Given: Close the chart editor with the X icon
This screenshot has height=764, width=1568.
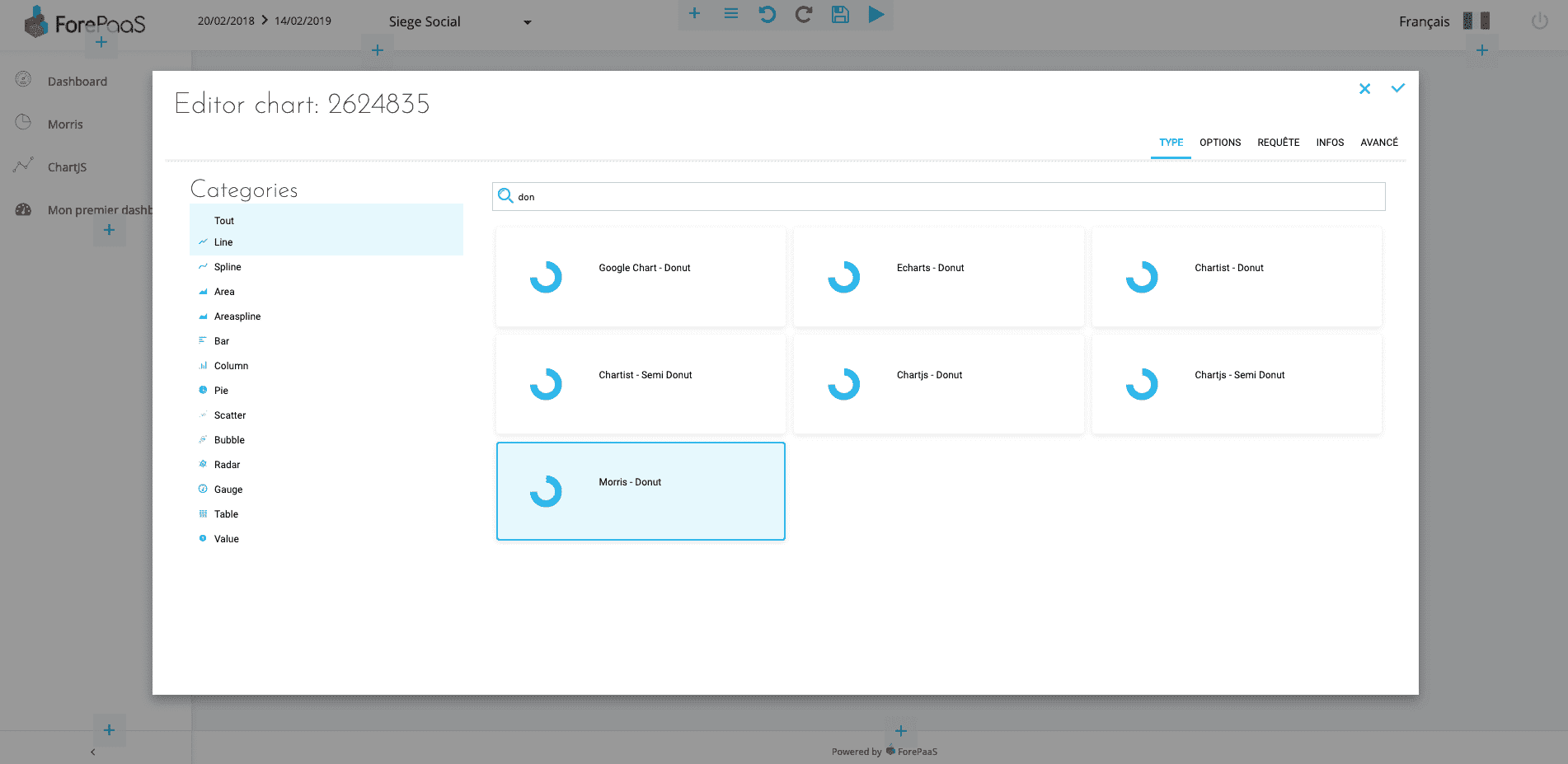Looking at the screenshot, I should tap(1365, 89).
